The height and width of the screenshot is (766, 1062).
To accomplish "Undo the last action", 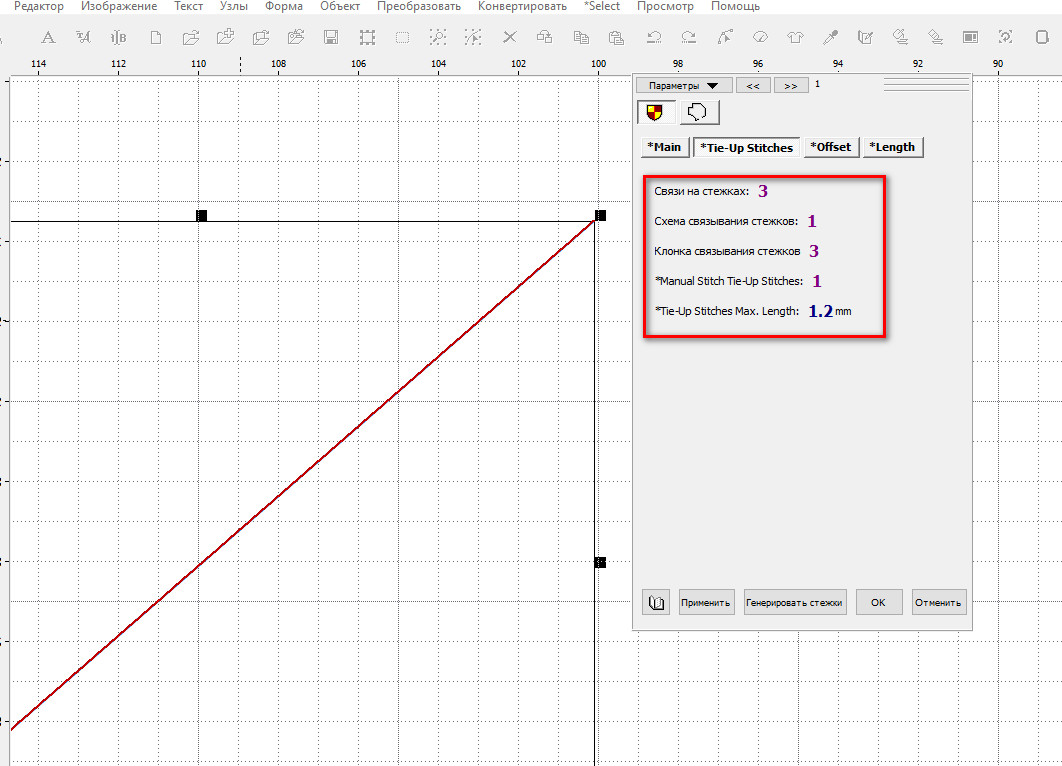I will 654,37.
